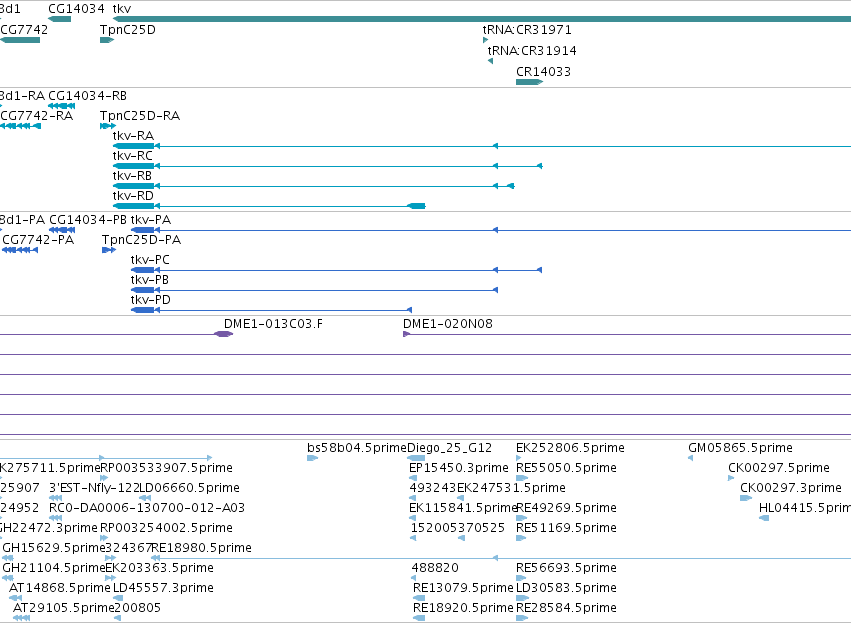Click the tkv-RC transcript label
The width and height of the screenshot is (851, 623).
(x=132, y=156)
